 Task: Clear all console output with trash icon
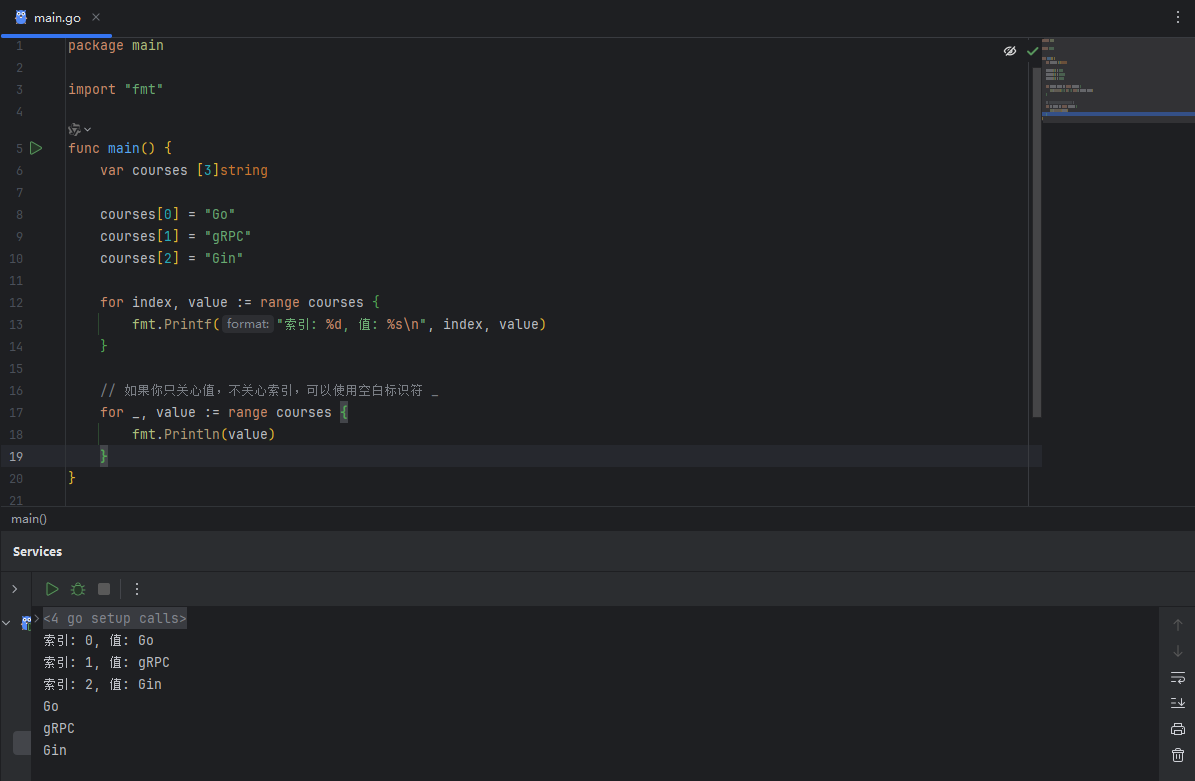pyautogui.click(x=1177, y=755)
